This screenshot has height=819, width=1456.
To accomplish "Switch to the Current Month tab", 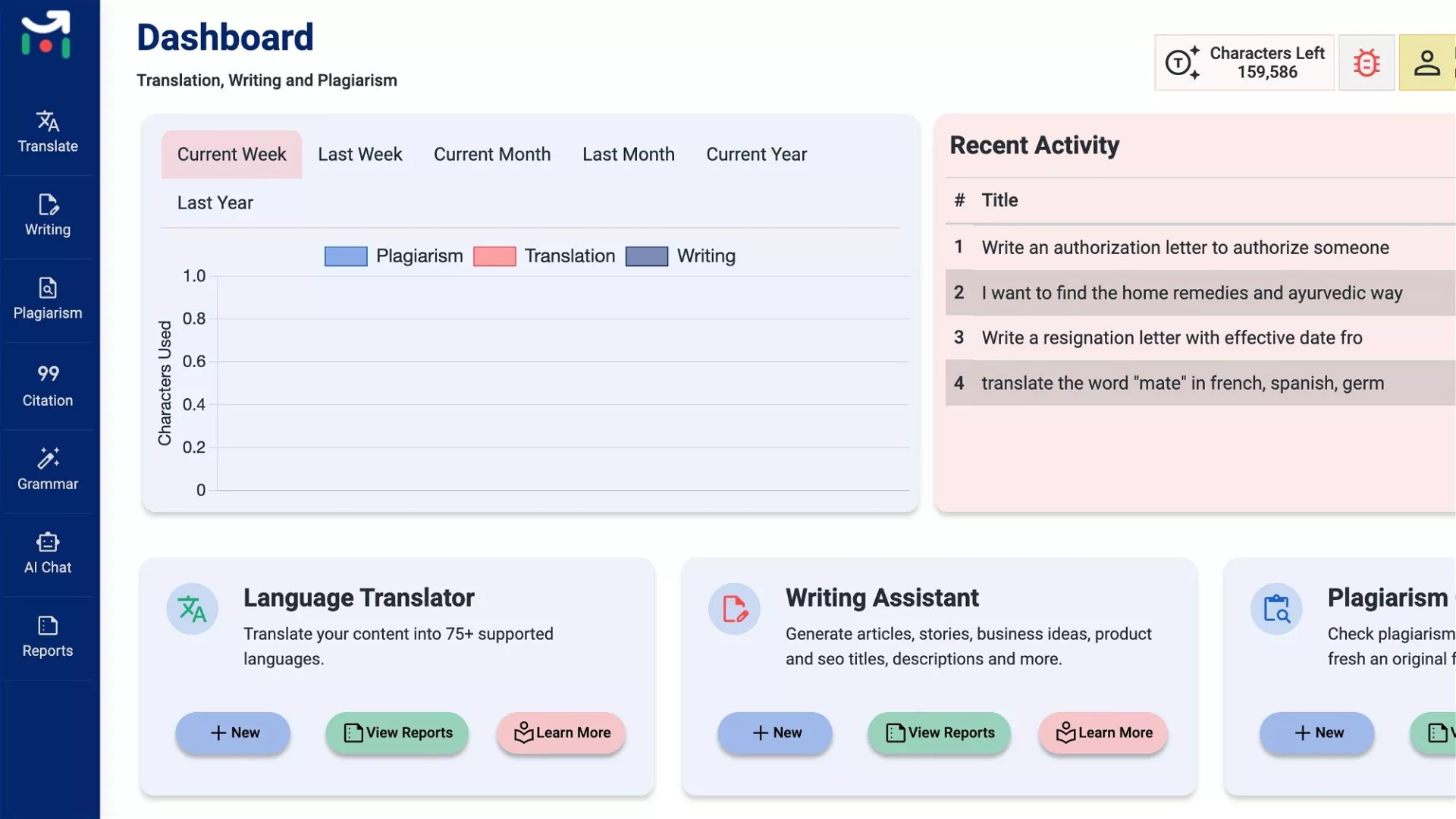I will click(491, 155).
